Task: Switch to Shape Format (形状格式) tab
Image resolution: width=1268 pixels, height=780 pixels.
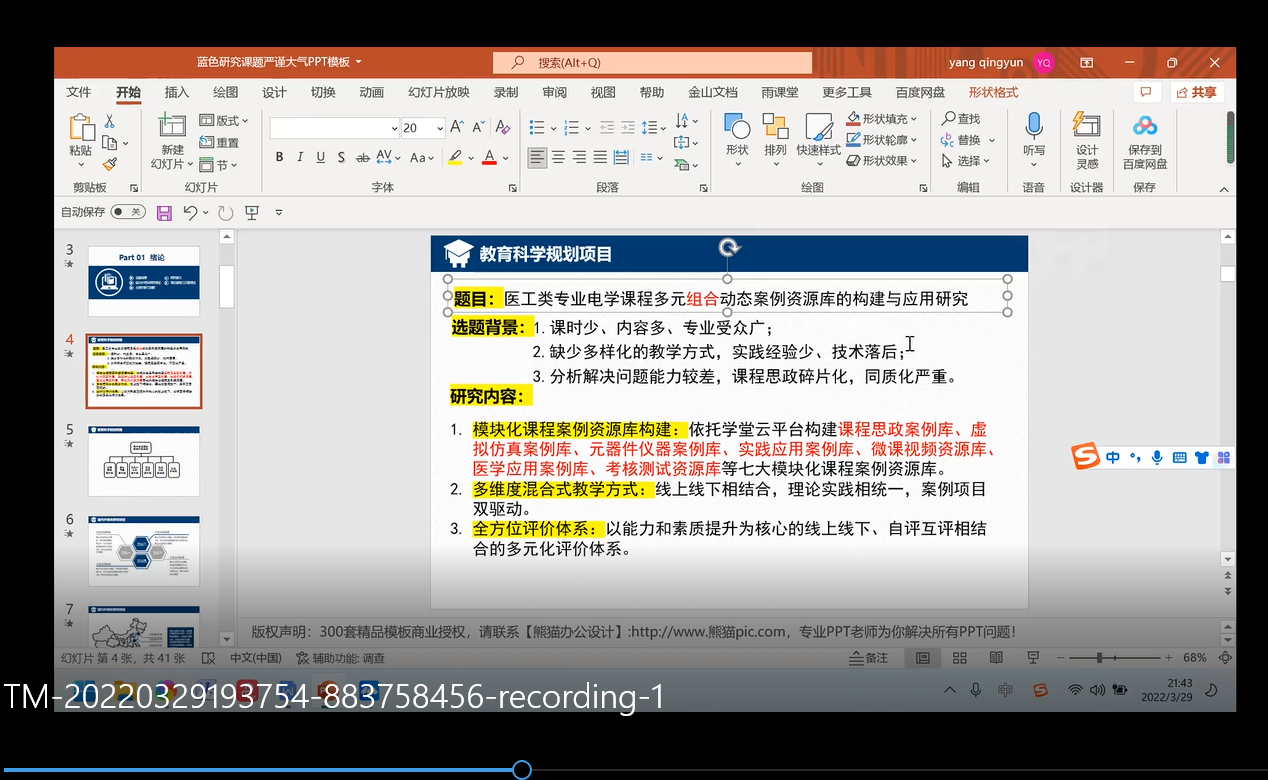Action: click(992, 92)
